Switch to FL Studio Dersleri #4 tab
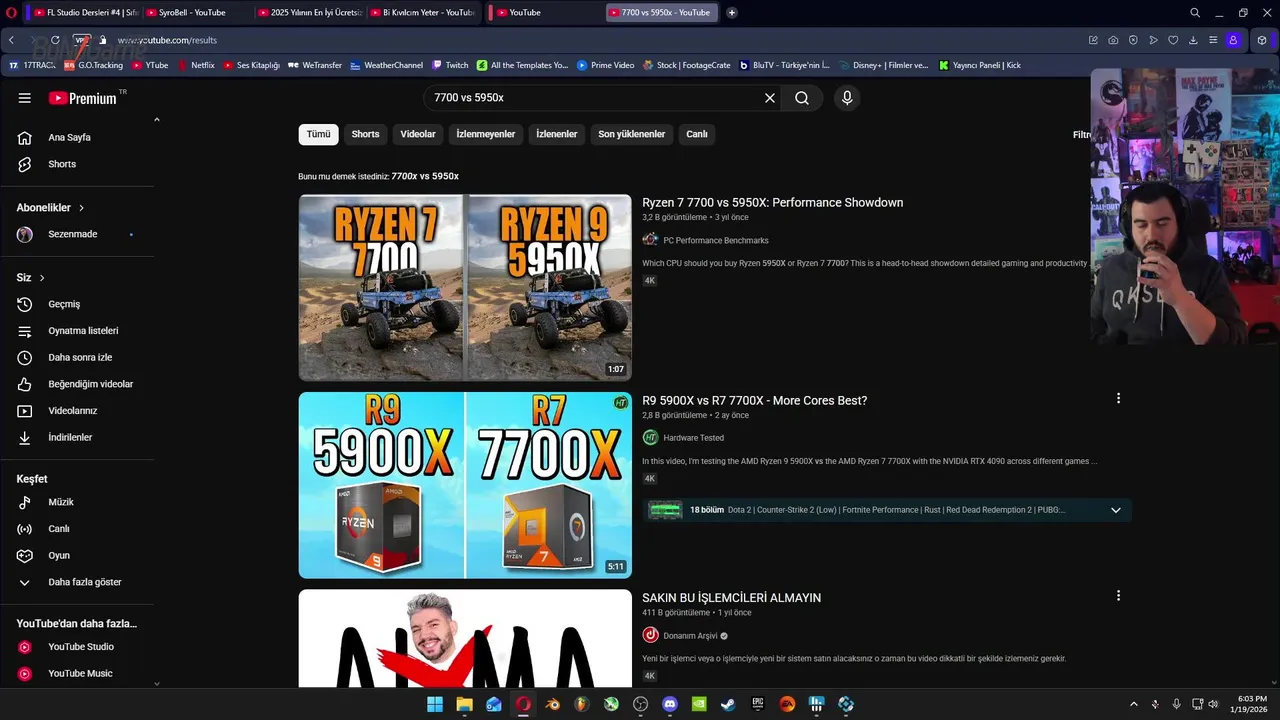This screenshot has width=1280, height=720. [x=84, y=12]
